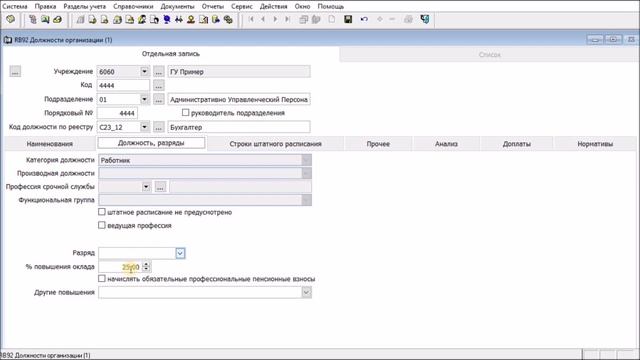Open the Нормативы tab
Viewport: 640px width, 360px height.
coord(595,144)
